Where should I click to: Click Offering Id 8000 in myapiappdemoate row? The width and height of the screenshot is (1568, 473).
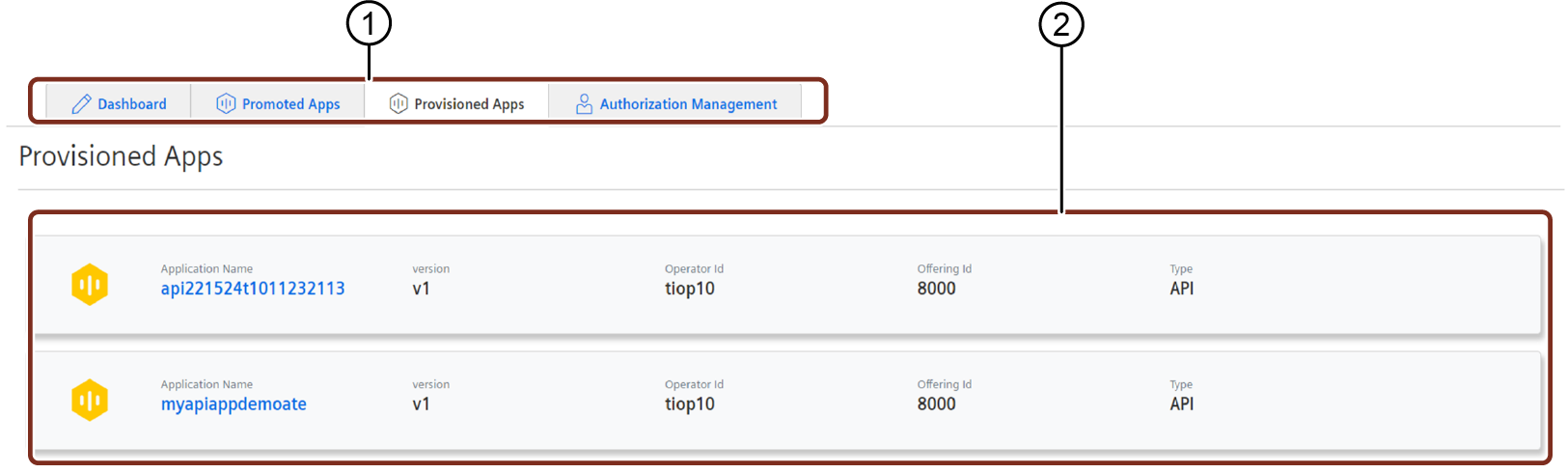(x=936, y=404)
